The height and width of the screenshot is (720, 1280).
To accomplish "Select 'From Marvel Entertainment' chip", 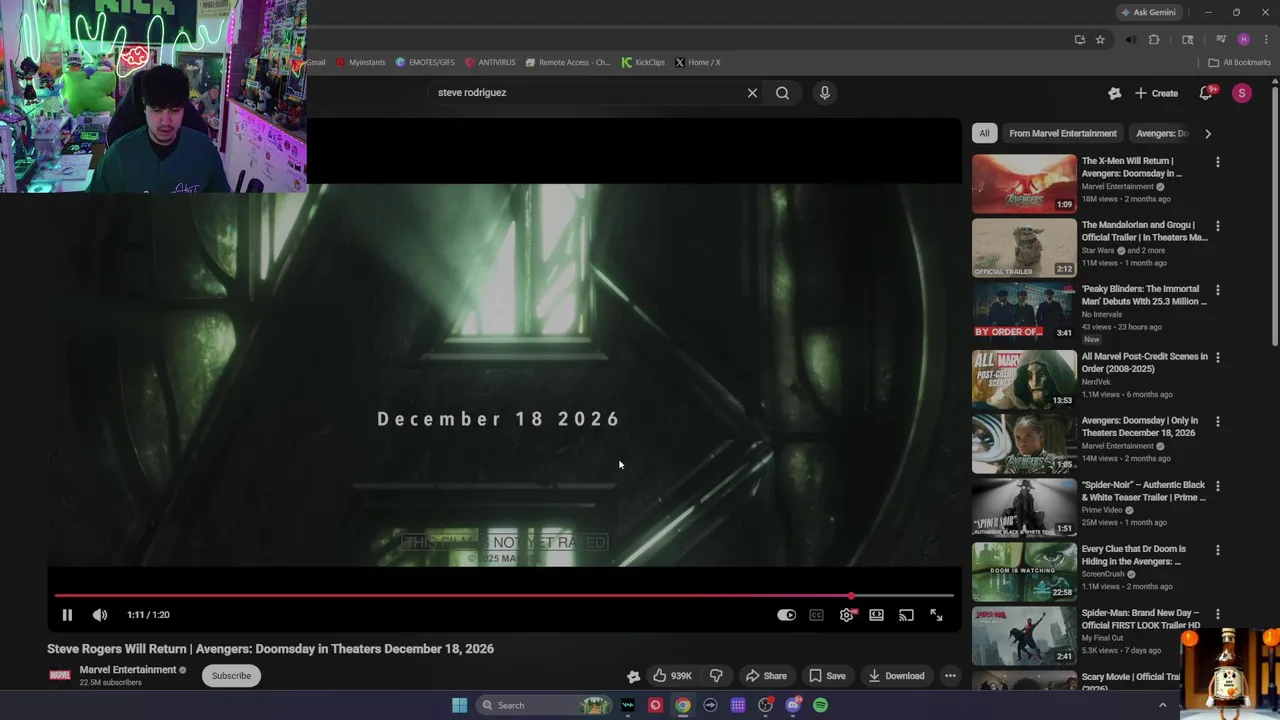I will (1063, 133).
